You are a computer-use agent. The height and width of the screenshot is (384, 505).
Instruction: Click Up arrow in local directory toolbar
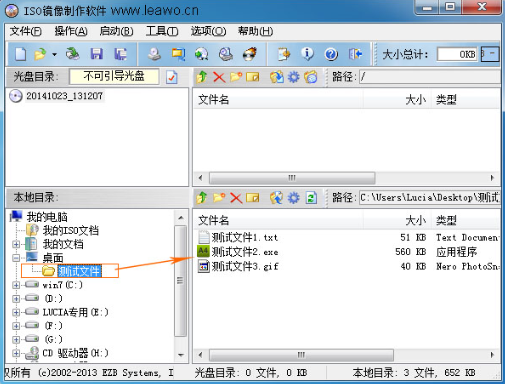pos(202,198)
